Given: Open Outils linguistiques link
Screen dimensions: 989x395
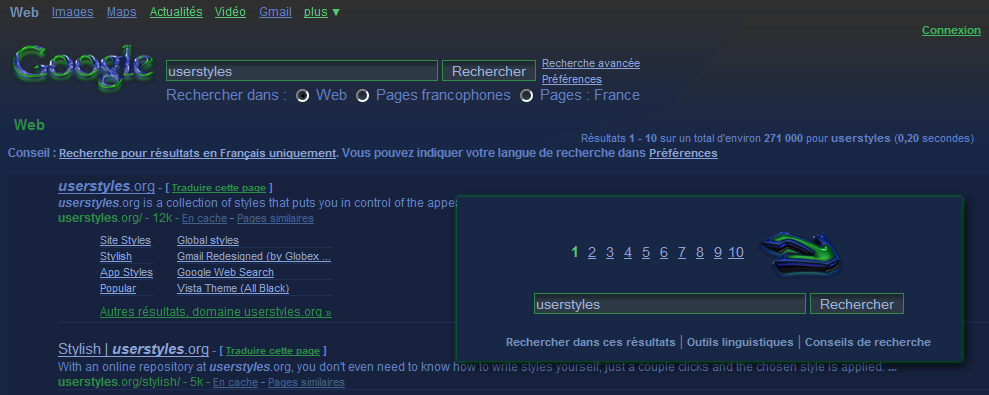Looking at the screenshot, I should [740, 342].
